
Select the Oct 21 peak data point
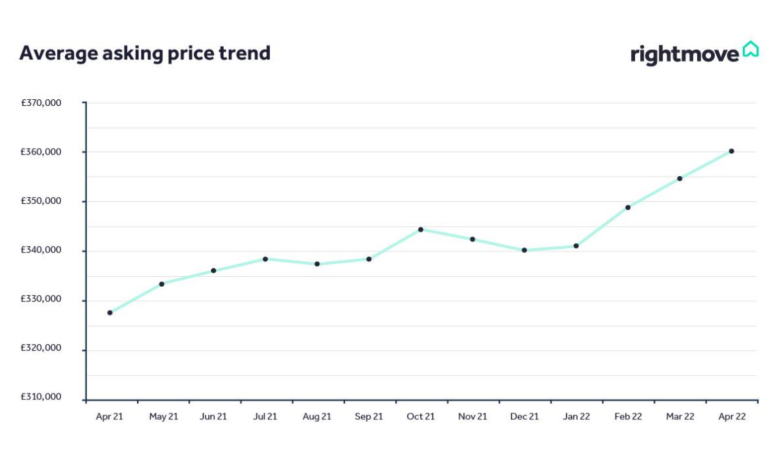(x=421, y=229)
